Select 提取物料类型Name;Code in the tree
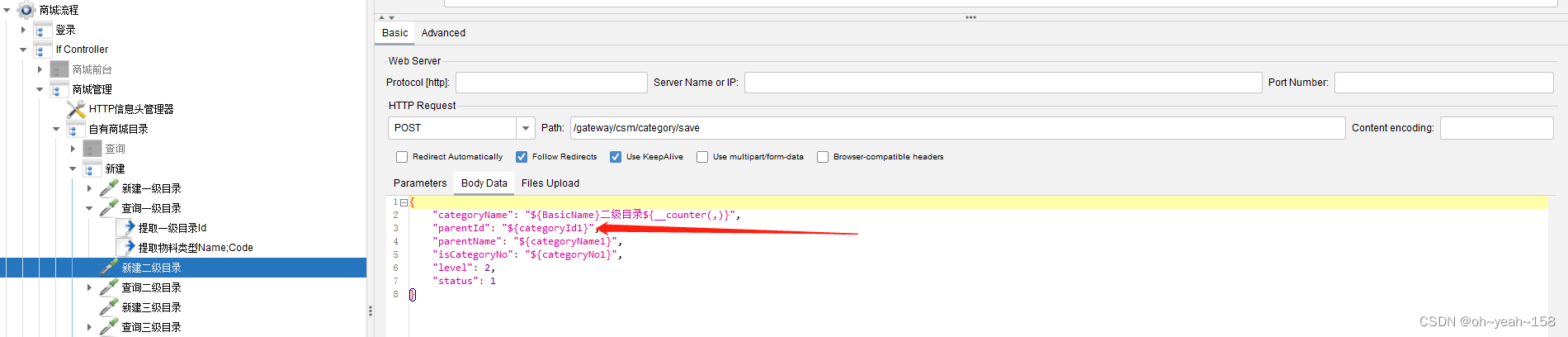This screenshot has width=1568, height=337. [x=196, y=248]
